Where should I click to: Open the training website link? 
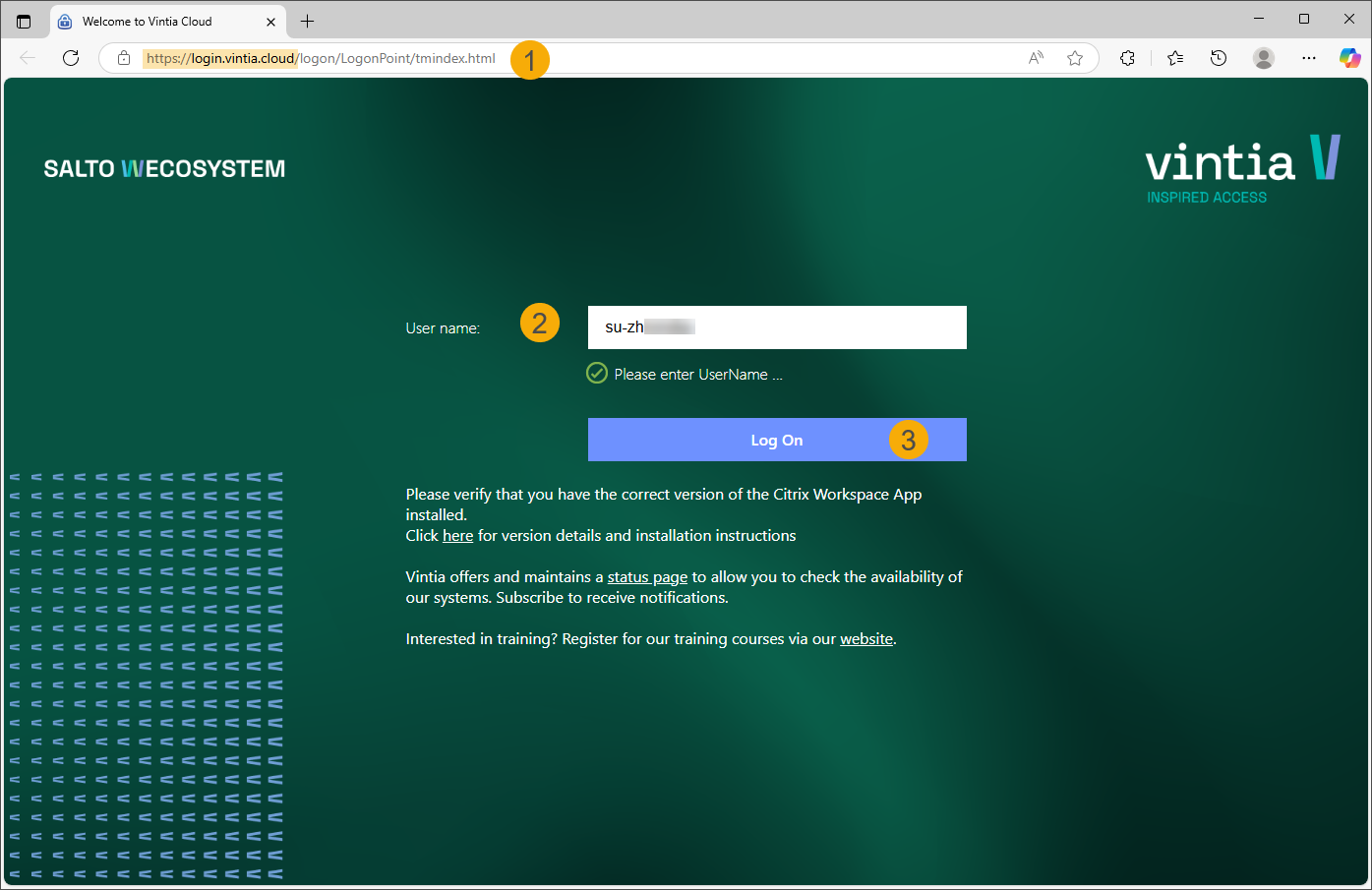(x=866, y=639)
